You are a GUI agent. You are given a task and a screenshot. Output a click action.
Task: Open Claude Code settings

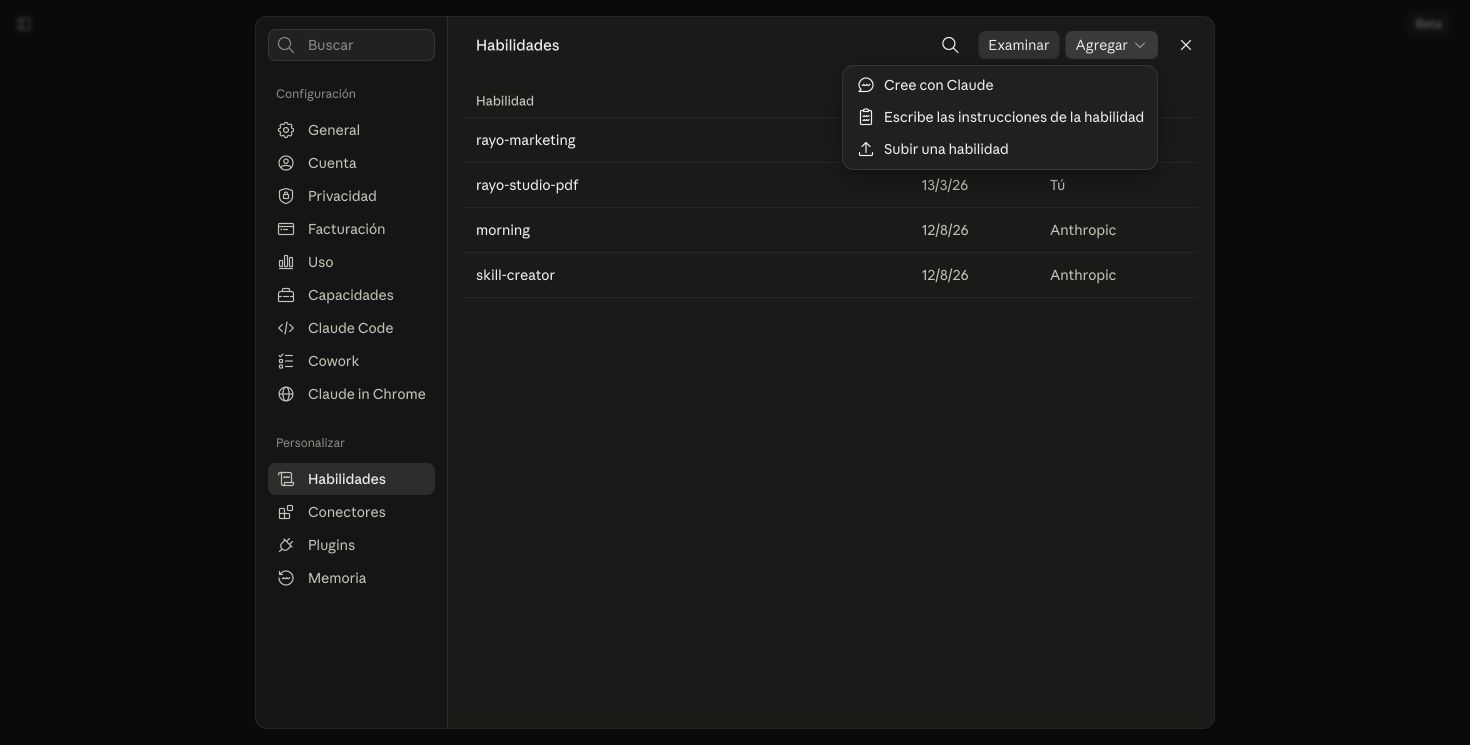[351, 328]
